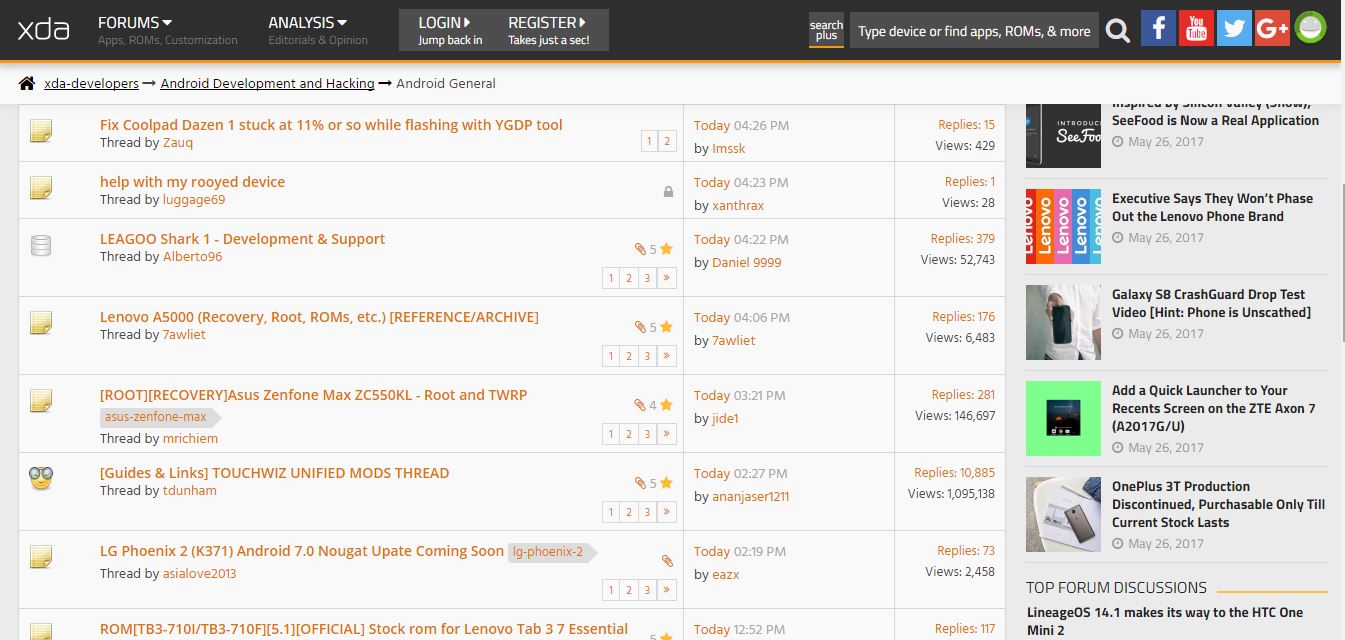This screenshot has width=1345, height=640.
Task: Open LineageOS 14.1 HTC One Mini 2 discussion
Action: (1165, 621)
